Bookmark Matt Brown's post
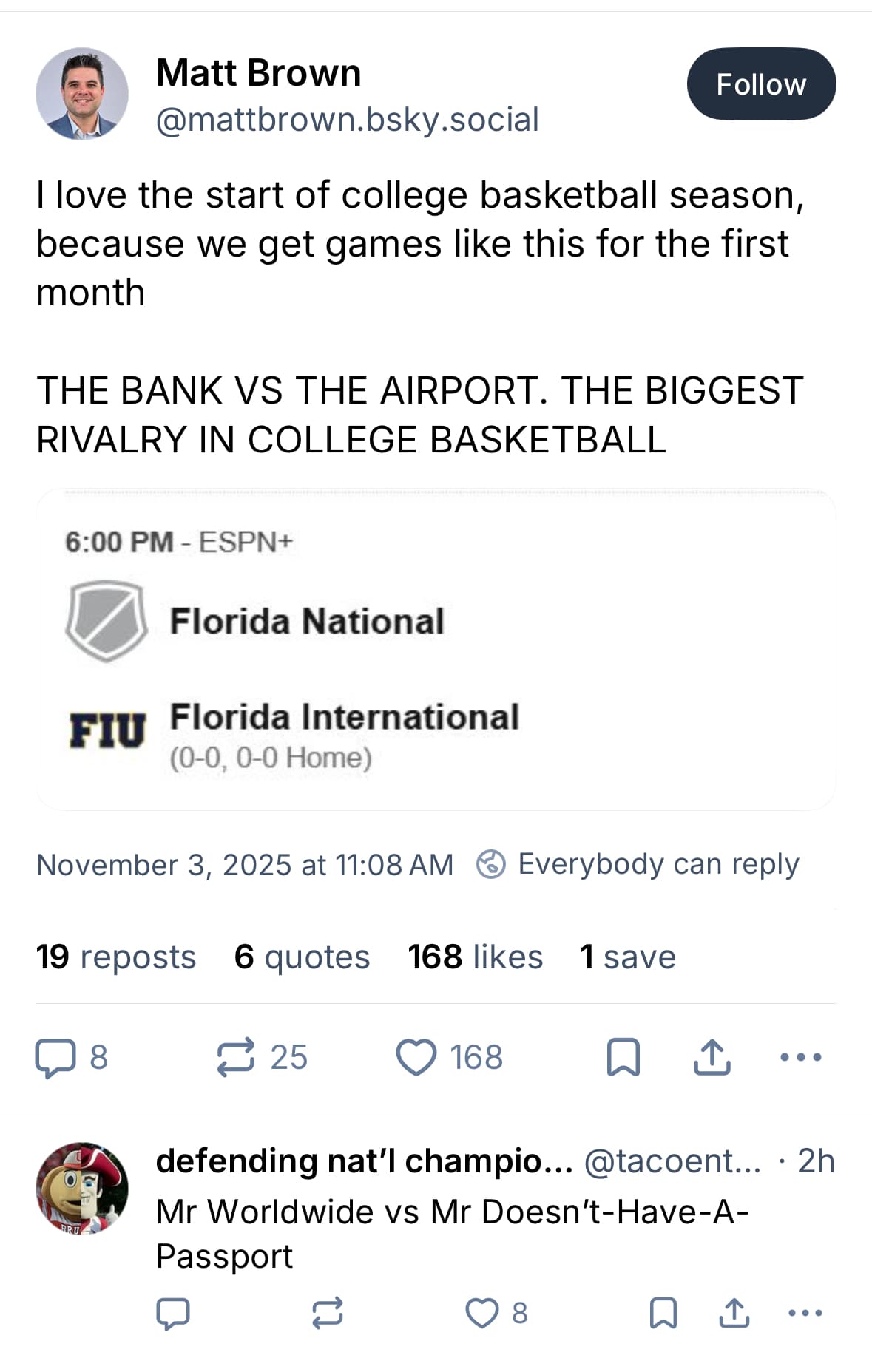Viewport: 872px width, 1372px height. tap(623, 1057)
